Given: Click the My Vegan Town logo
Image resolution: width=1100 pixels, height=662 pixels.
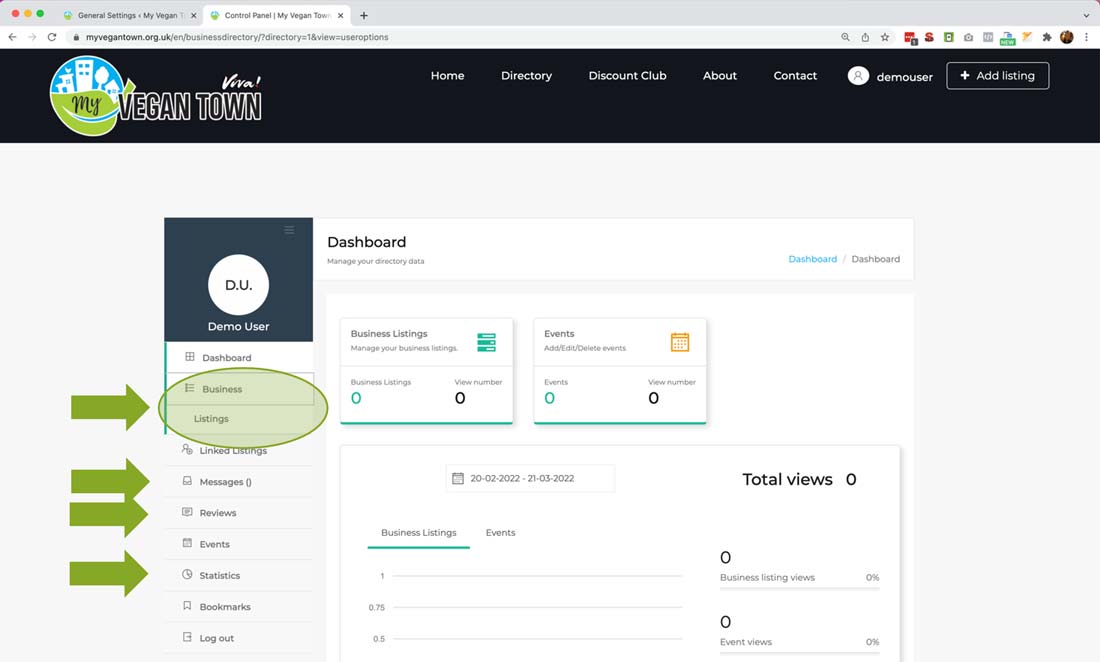Looking at the screenshot, I should 156,95.
